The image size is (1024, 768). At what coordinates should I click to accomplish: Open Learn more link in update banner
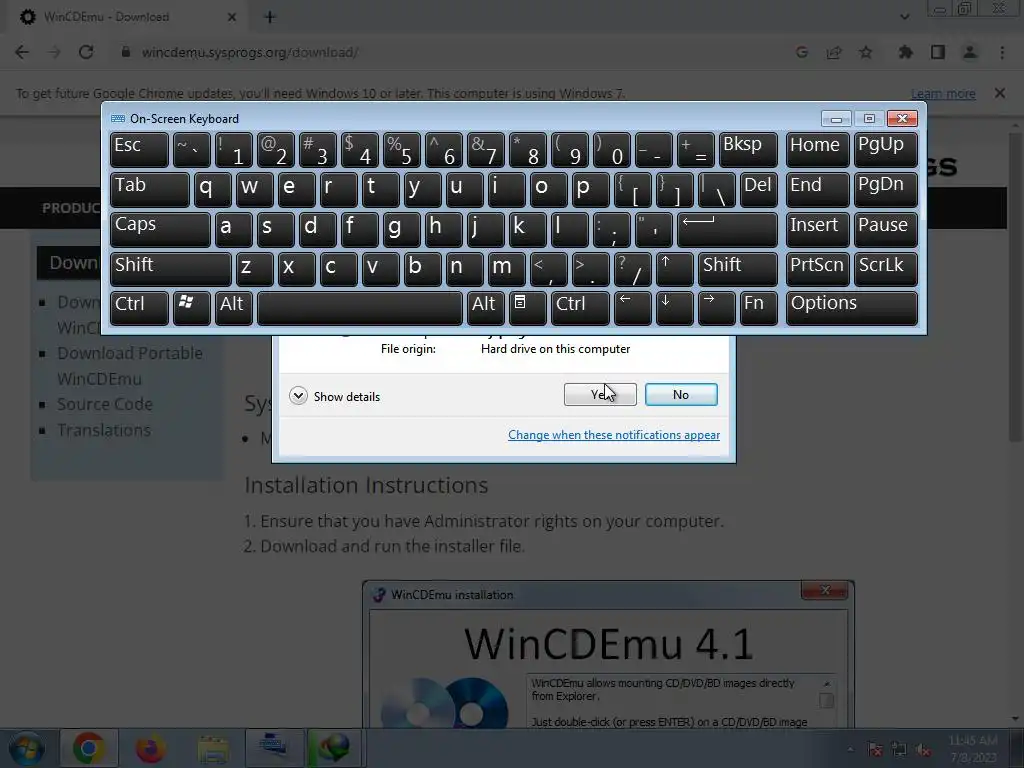click(943, 93)
